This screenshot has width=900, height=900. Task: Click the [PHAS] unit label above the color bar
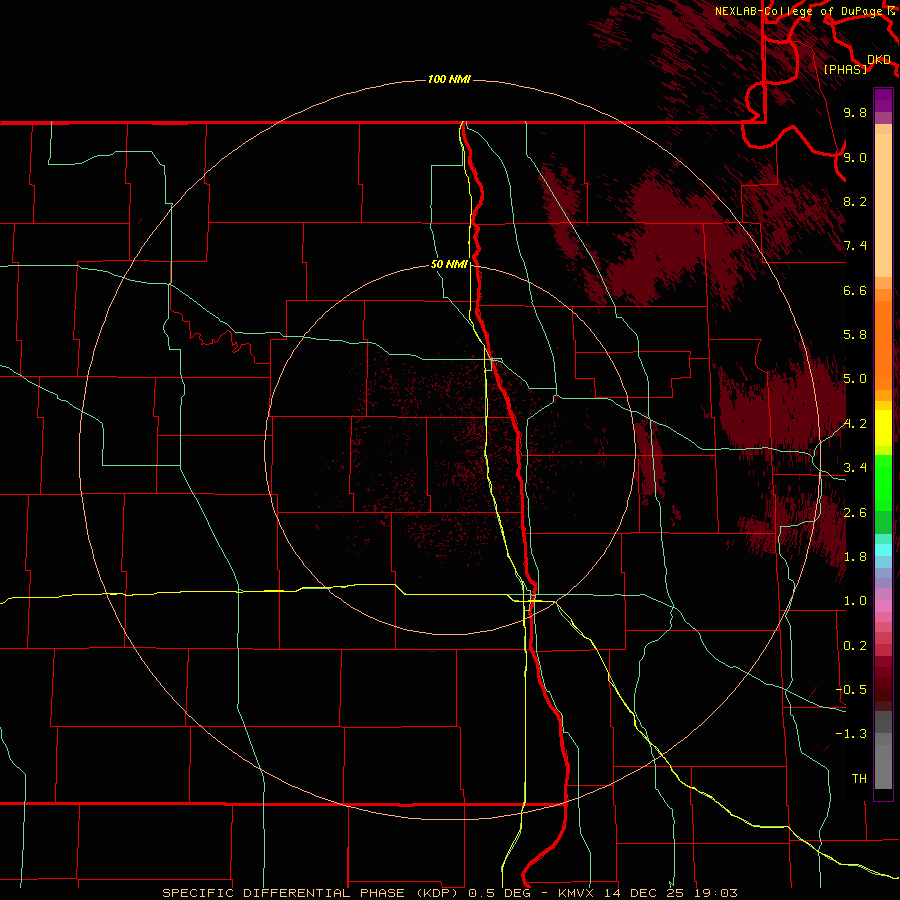coord(845,69)
